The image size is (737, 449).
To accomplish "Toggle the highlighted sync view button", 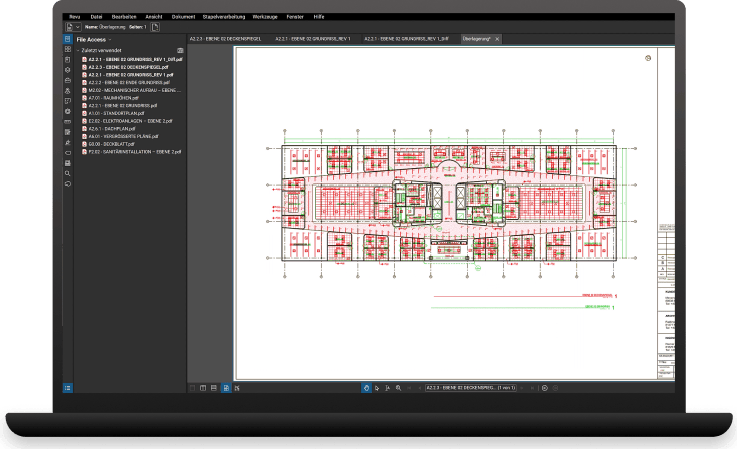I will tap(226, 388).
